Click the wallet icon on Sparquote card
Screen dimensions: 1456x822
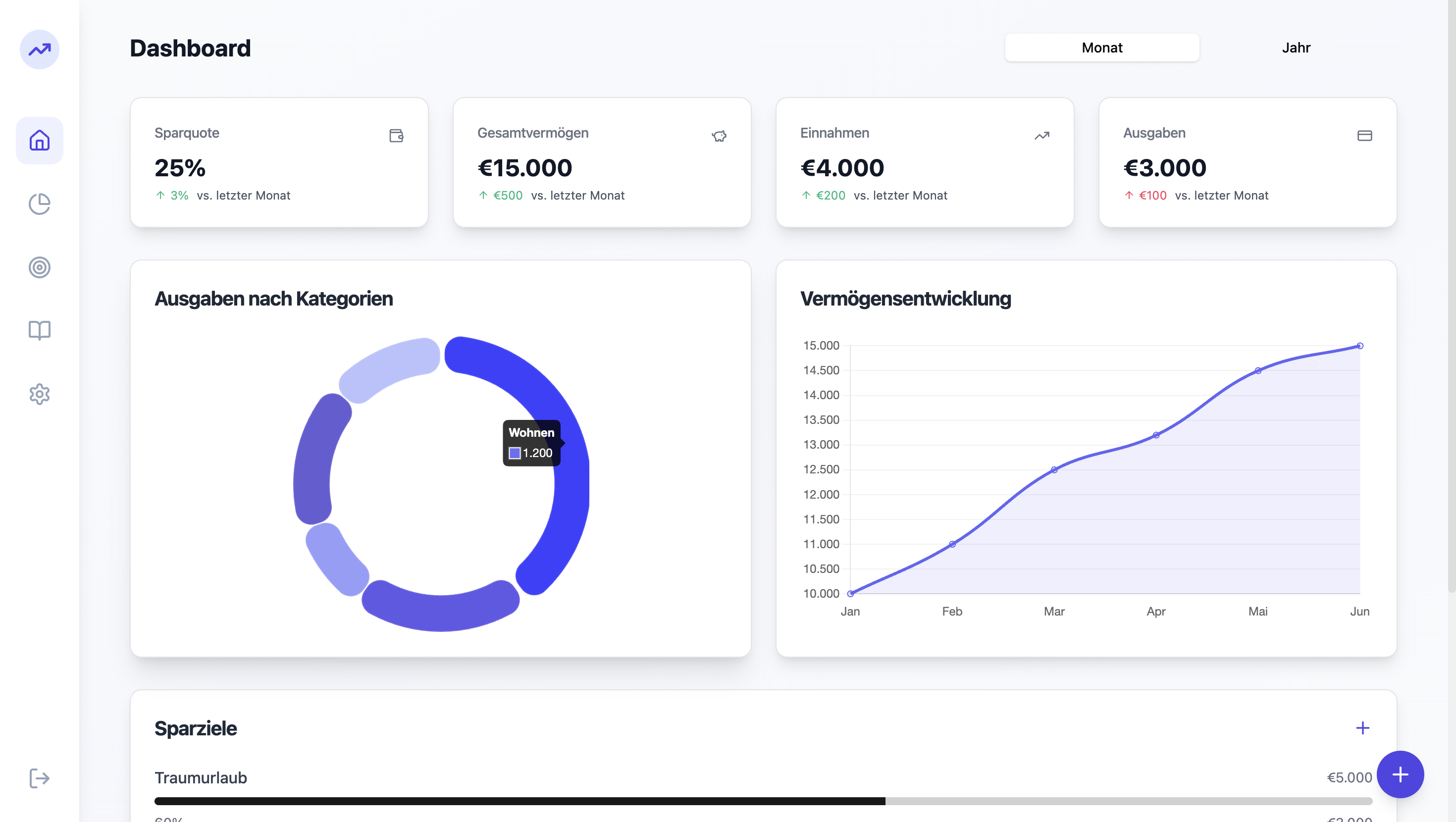[x=396, y=136]
